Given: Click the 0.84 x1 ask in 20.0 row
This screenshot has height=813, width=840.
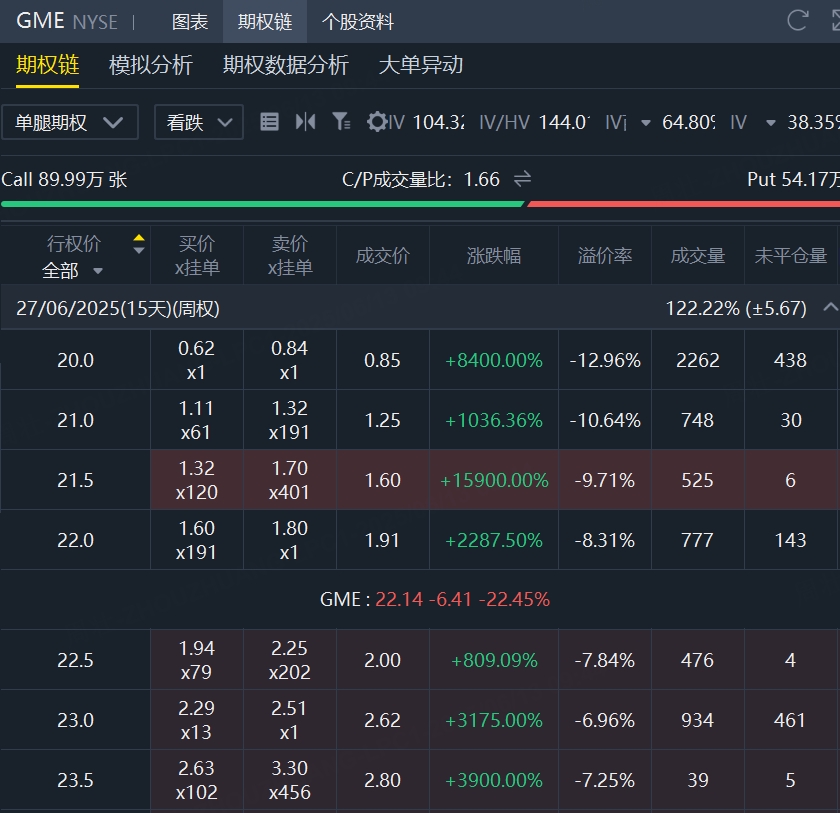Looking at the screenshot, I should tap(290, 360).
